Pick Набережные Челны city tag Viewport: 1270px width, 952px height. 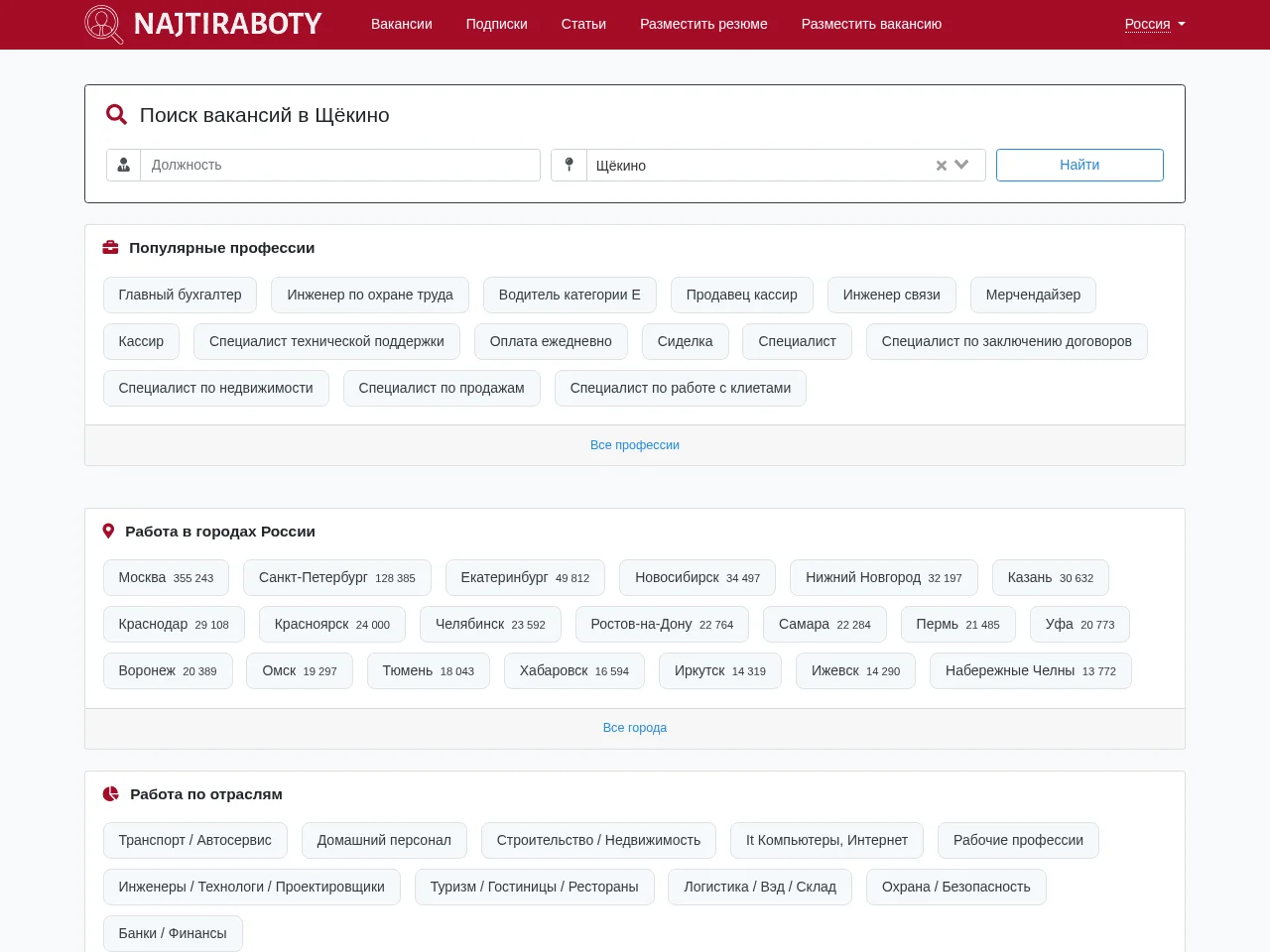(1031, 670)
